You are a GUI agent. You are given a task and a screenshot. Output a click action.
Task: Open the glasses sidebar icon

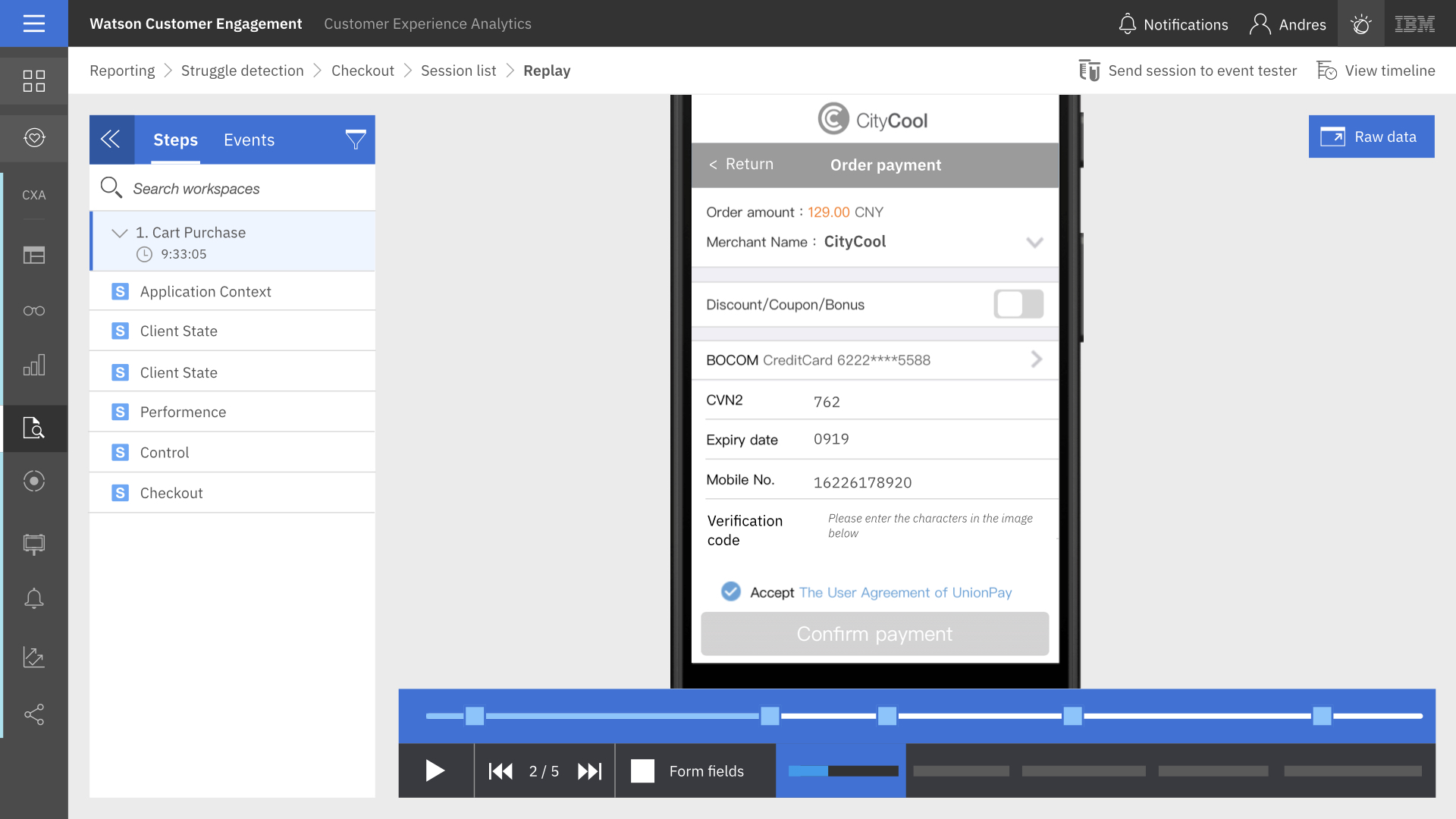(x=34, y=310)
